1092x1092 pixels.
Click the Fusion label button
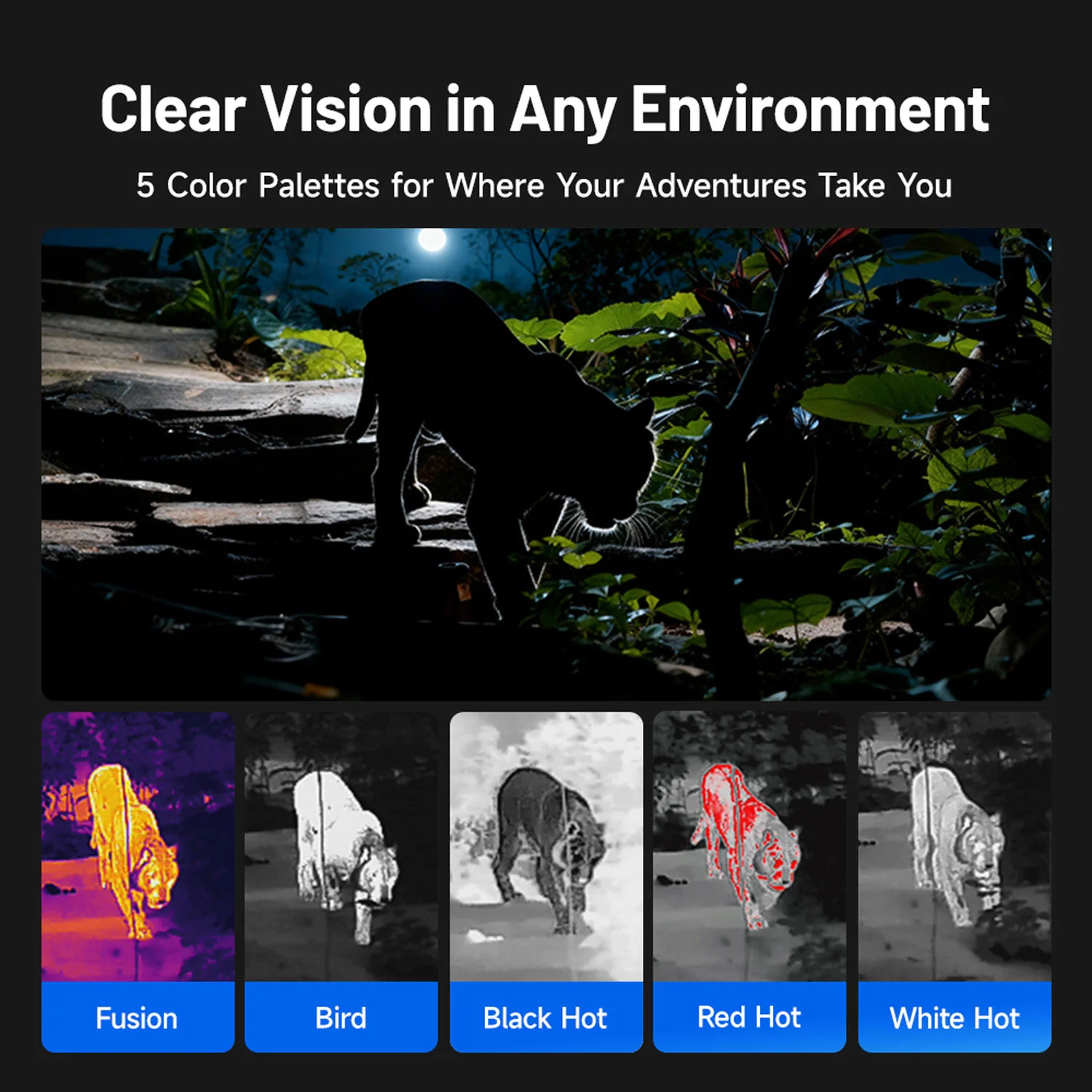138,1017
